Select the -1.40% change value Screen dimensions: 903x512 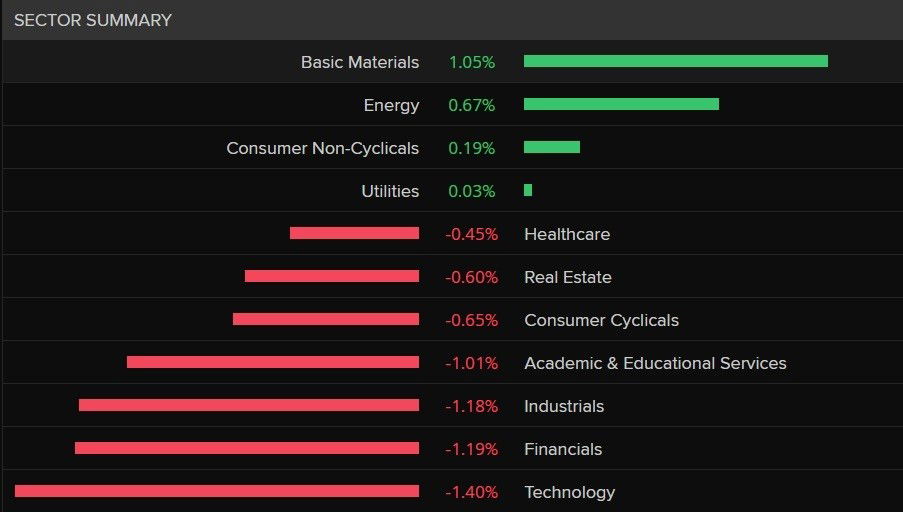[x=472, y=492]
